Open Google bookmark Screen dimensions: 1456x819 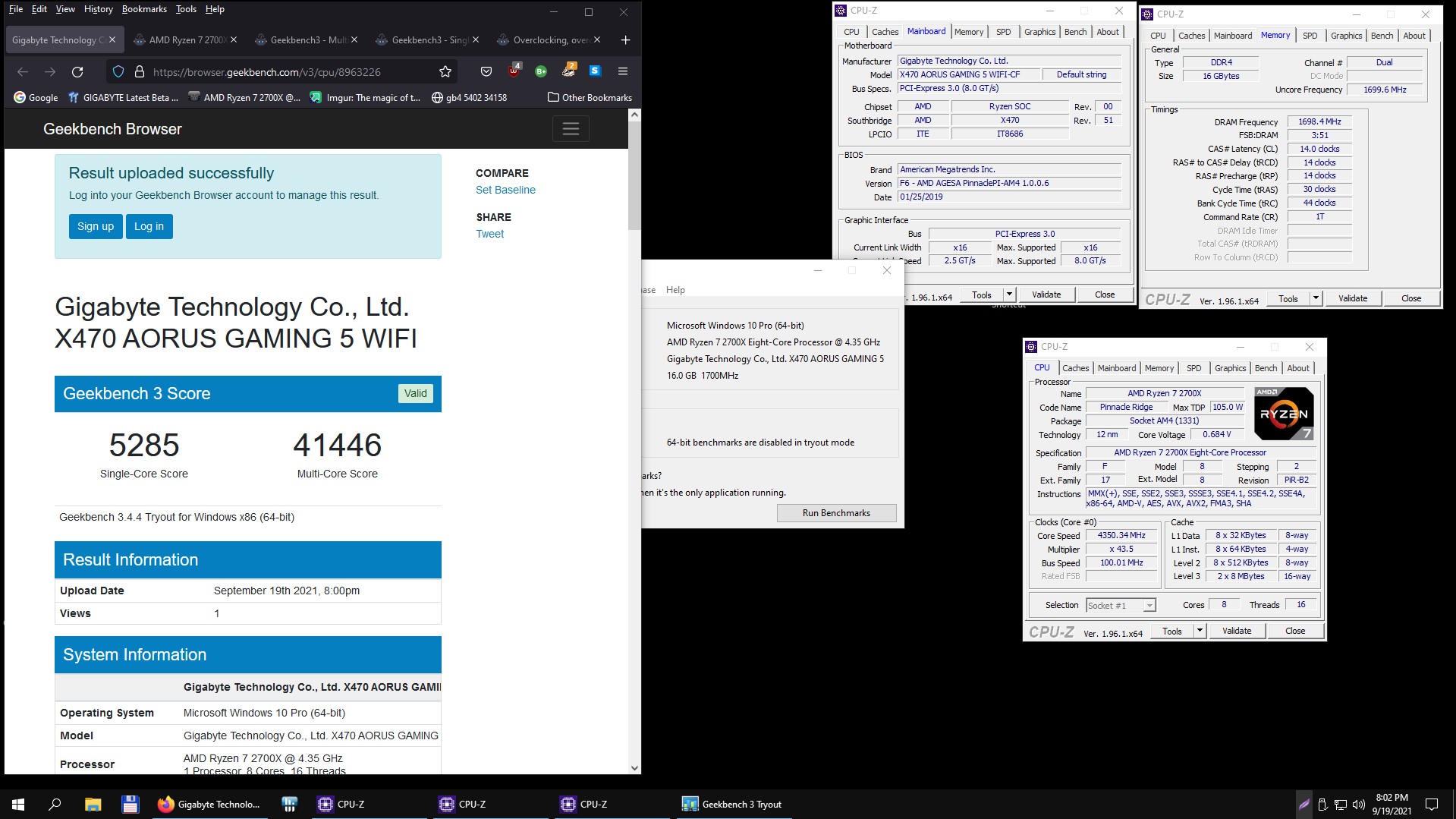pyautogui.click(x=36, y=97)
